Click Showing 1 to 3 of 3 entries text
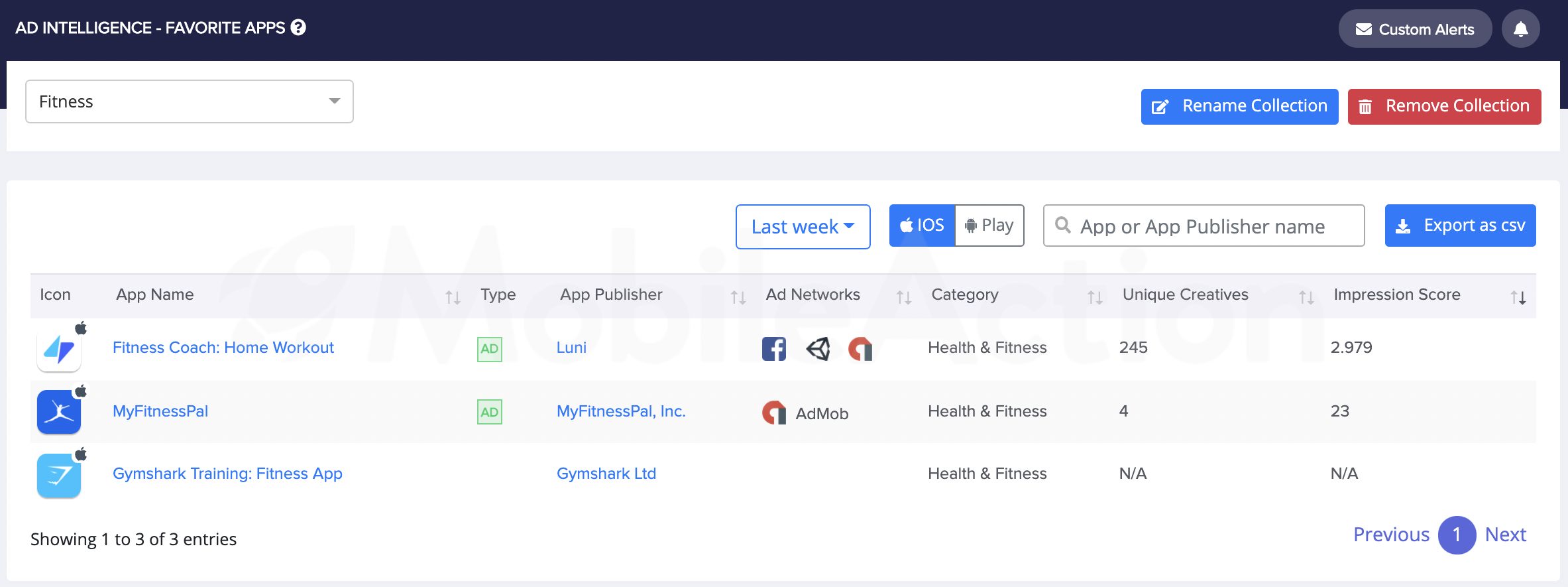 click(133, 539)
